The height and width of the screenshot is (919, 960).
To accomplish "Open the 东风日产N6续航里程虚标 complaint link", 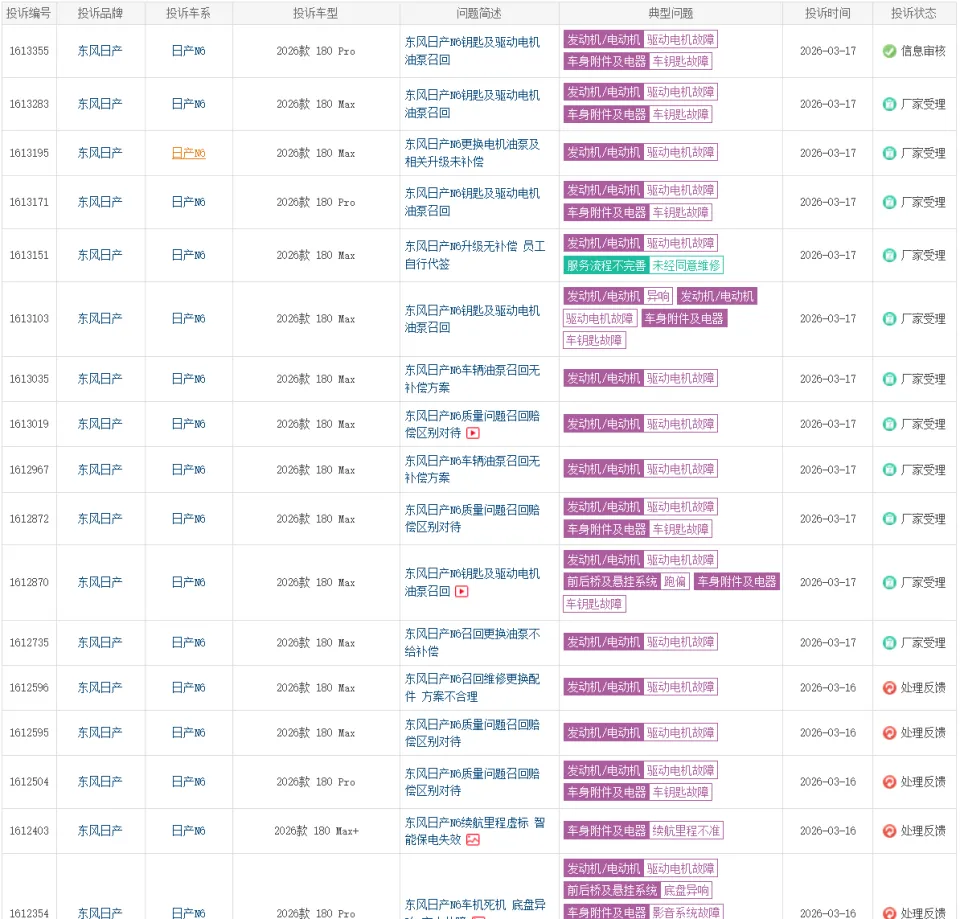I will pyautogui.click(x=474, y=831).
